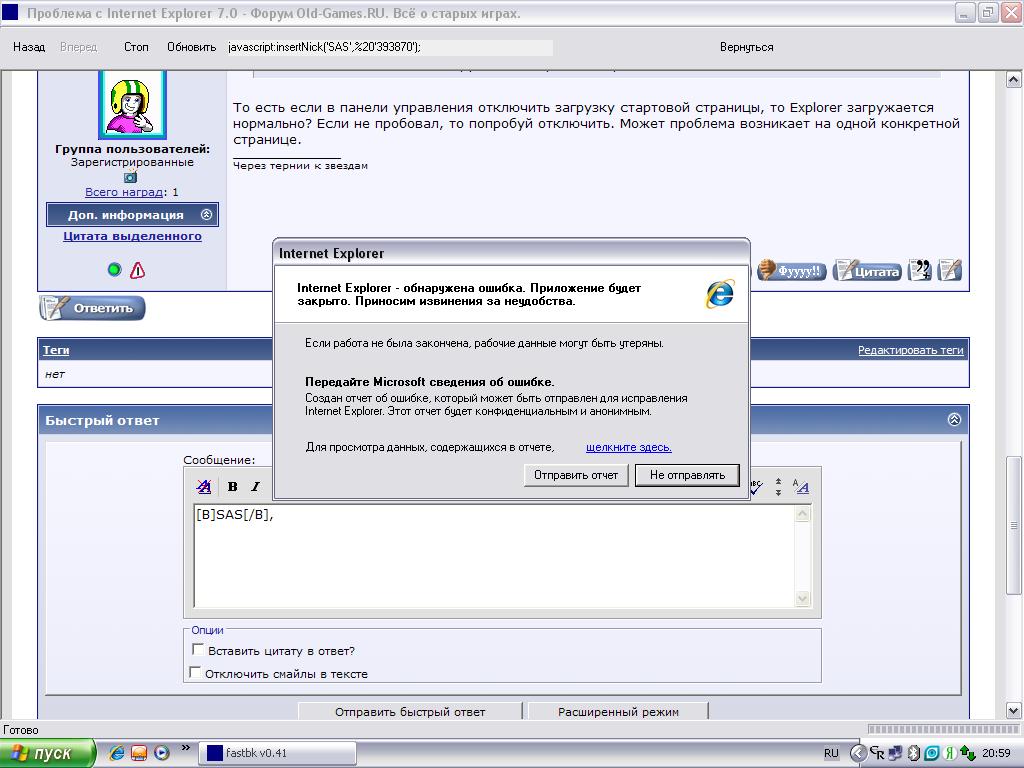Click the orange Quick Launch icon next to IE
Viewport: 1024px width, 768px height.
tap(139, 753)
